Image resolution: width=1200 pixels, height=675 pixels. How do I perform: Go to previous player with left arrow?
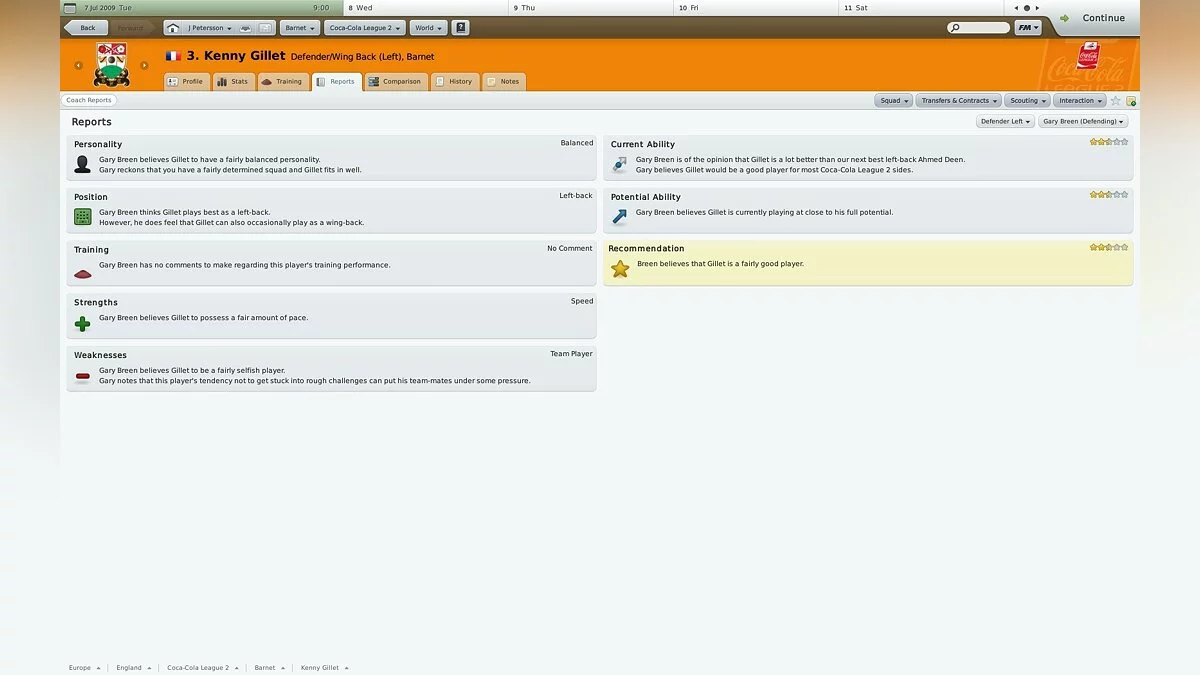point(78,66)
